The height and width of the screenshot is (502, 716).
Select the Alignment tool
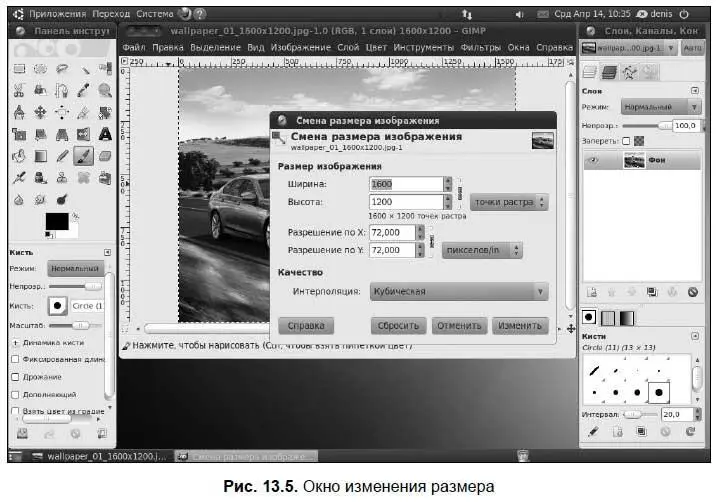click(62, 112)
